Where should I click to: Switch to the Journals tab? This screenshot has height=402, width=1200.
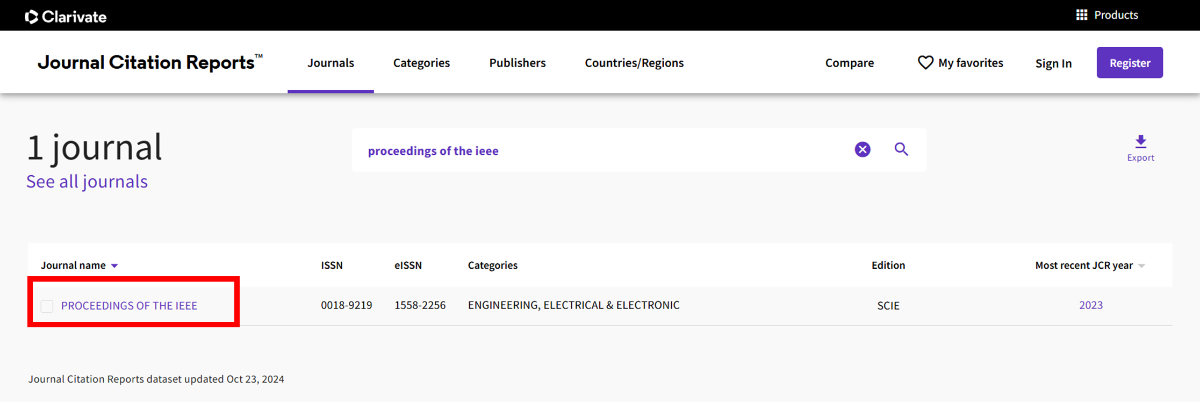point(330,63)
